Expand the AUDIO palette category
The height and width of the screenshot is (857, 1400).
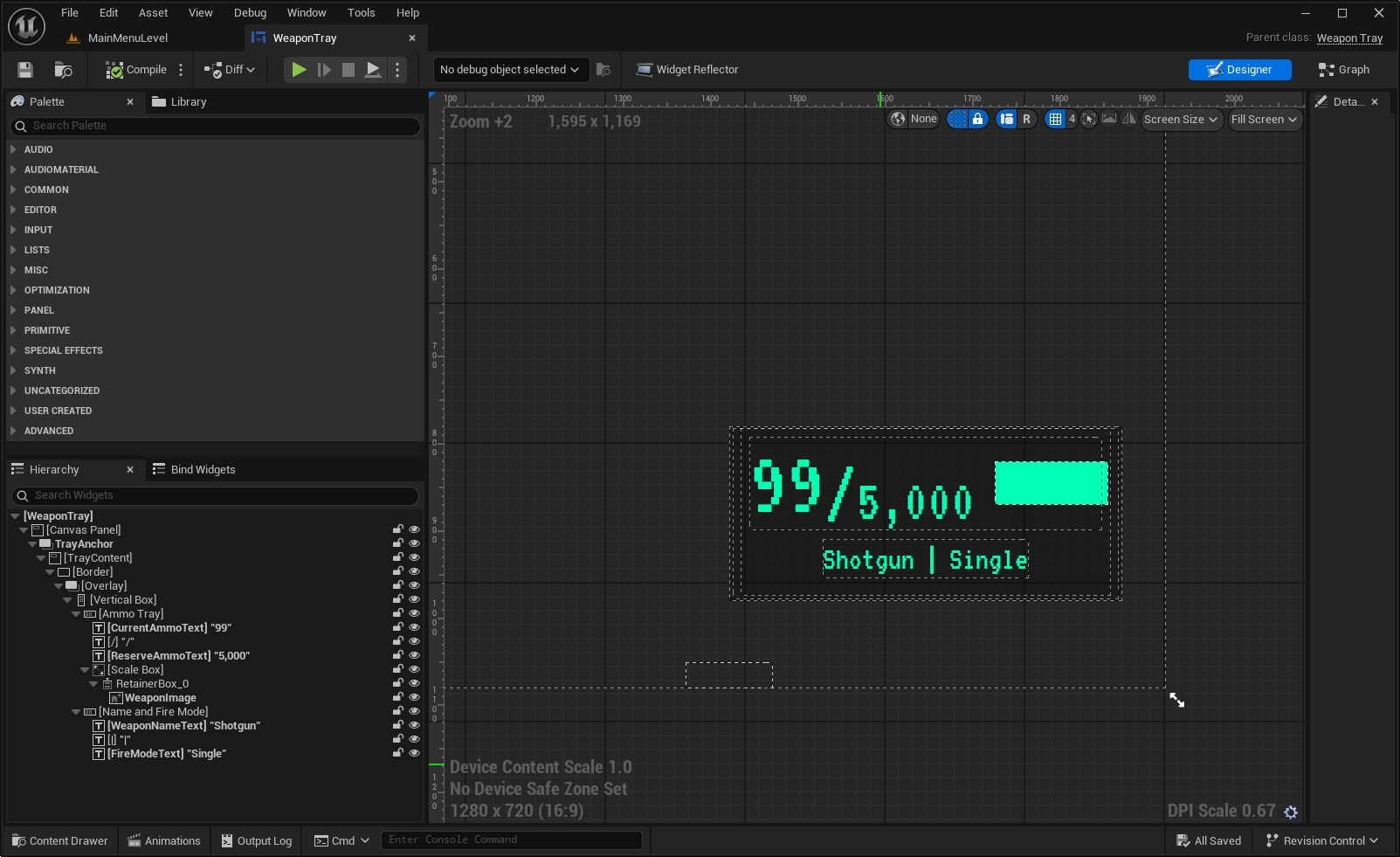pyautogui.click(x=13, y=149)
